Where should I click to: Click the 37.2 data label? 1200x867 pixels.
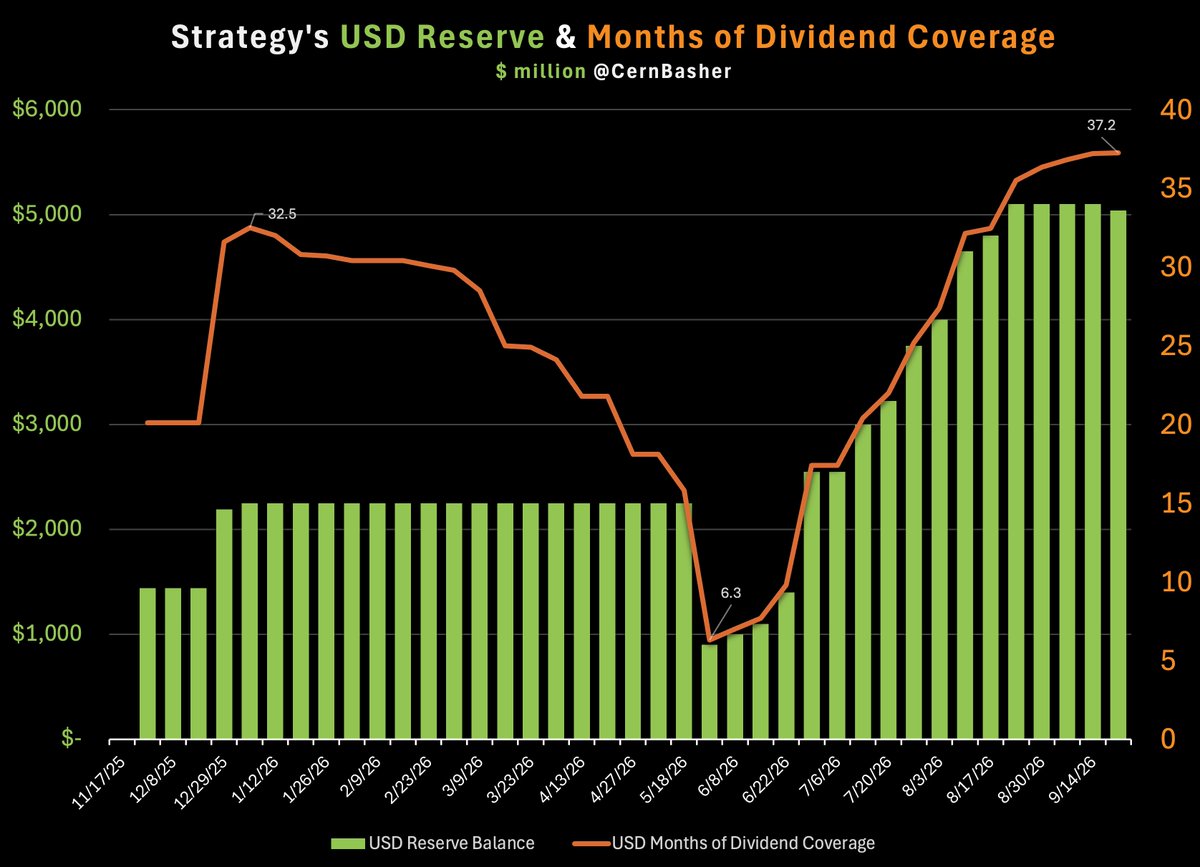(x=1101, y=127)
